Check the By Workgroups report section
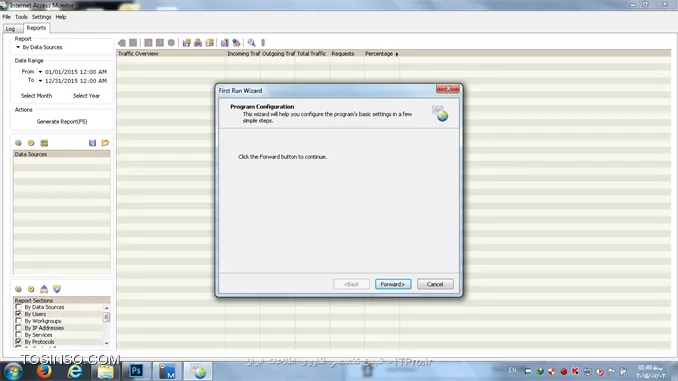The width and height of the screenshot is (678, 381). pyautogui.click(x=18, y=321)
